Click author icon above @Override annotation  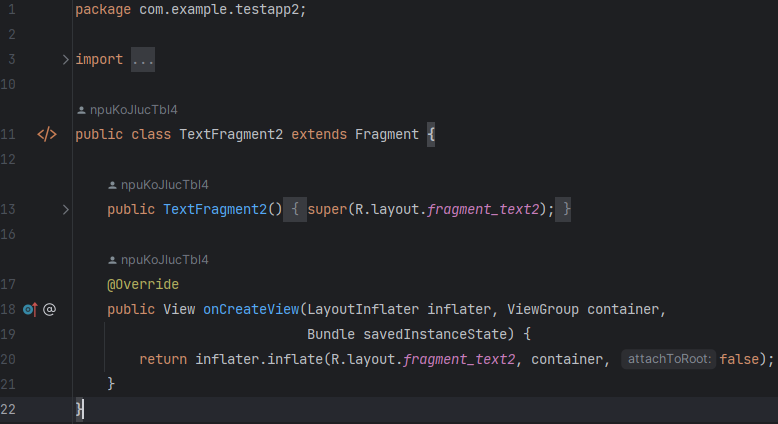pos(112,260)
